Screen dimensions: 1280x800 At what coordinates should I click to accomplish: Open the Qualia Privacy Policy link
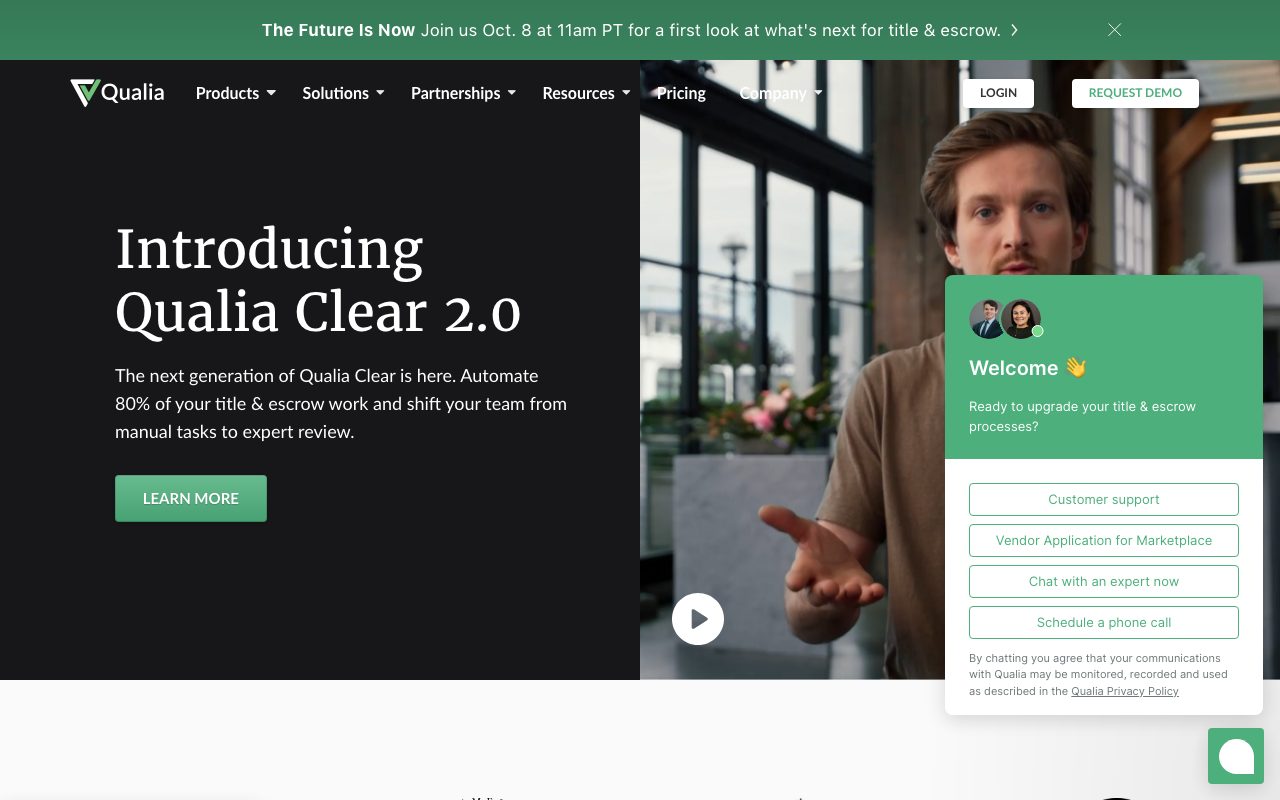click(1125, 691)
